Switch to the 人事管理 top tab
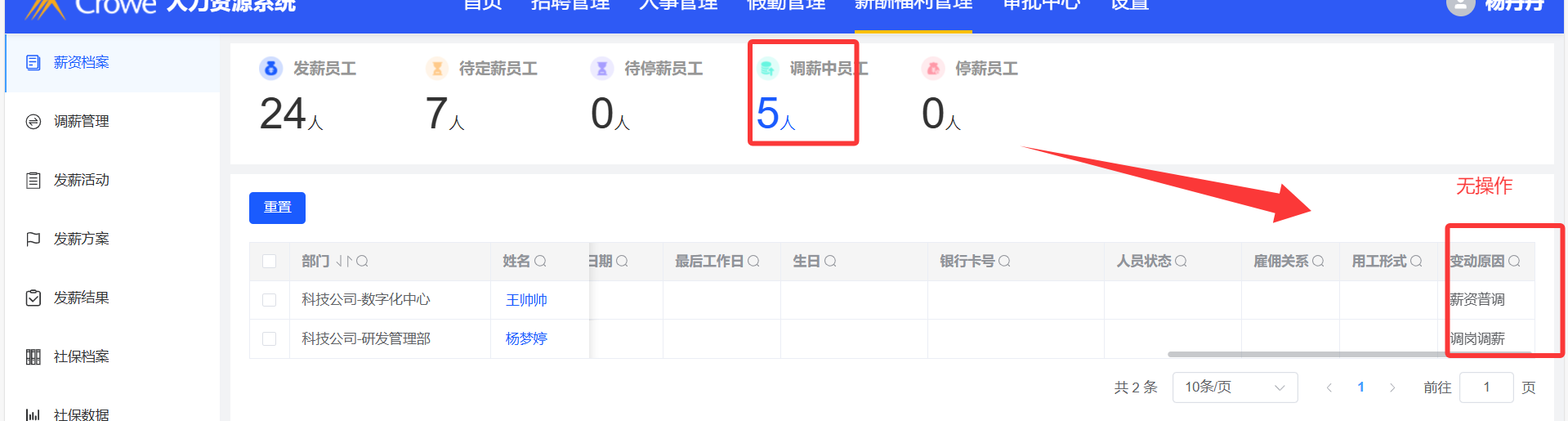This screenshot has height=421, width=1568. coord(678,5)
